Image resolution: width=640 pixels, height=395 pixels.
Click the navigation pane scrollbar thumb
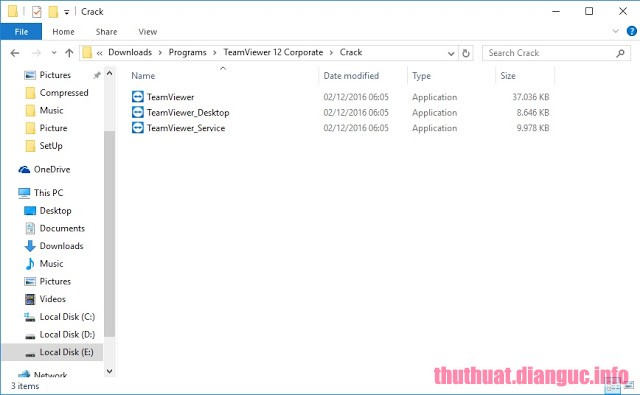coord(109,234)
